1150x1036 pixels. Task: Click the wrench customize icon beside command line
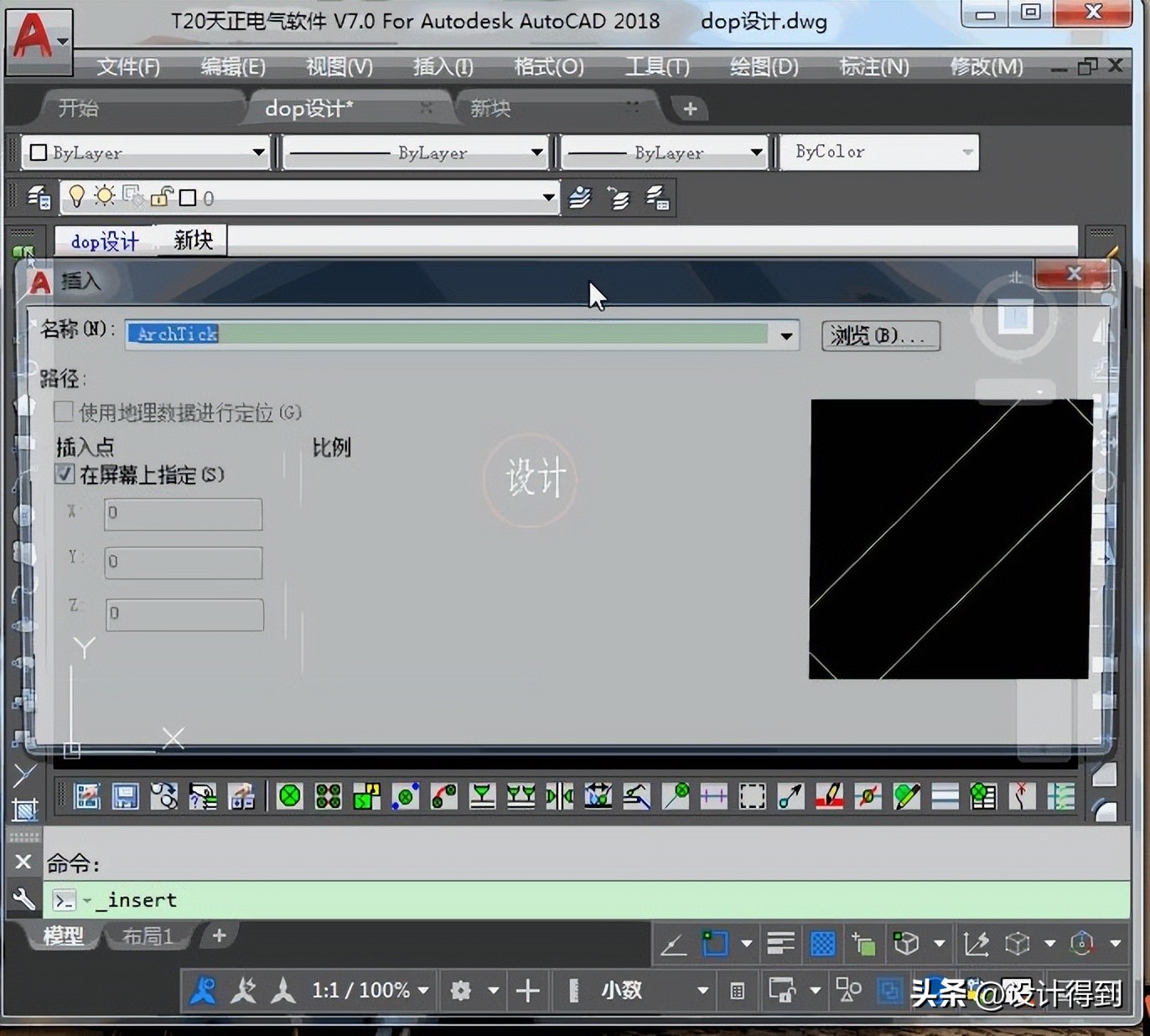[x=23, y=899]
